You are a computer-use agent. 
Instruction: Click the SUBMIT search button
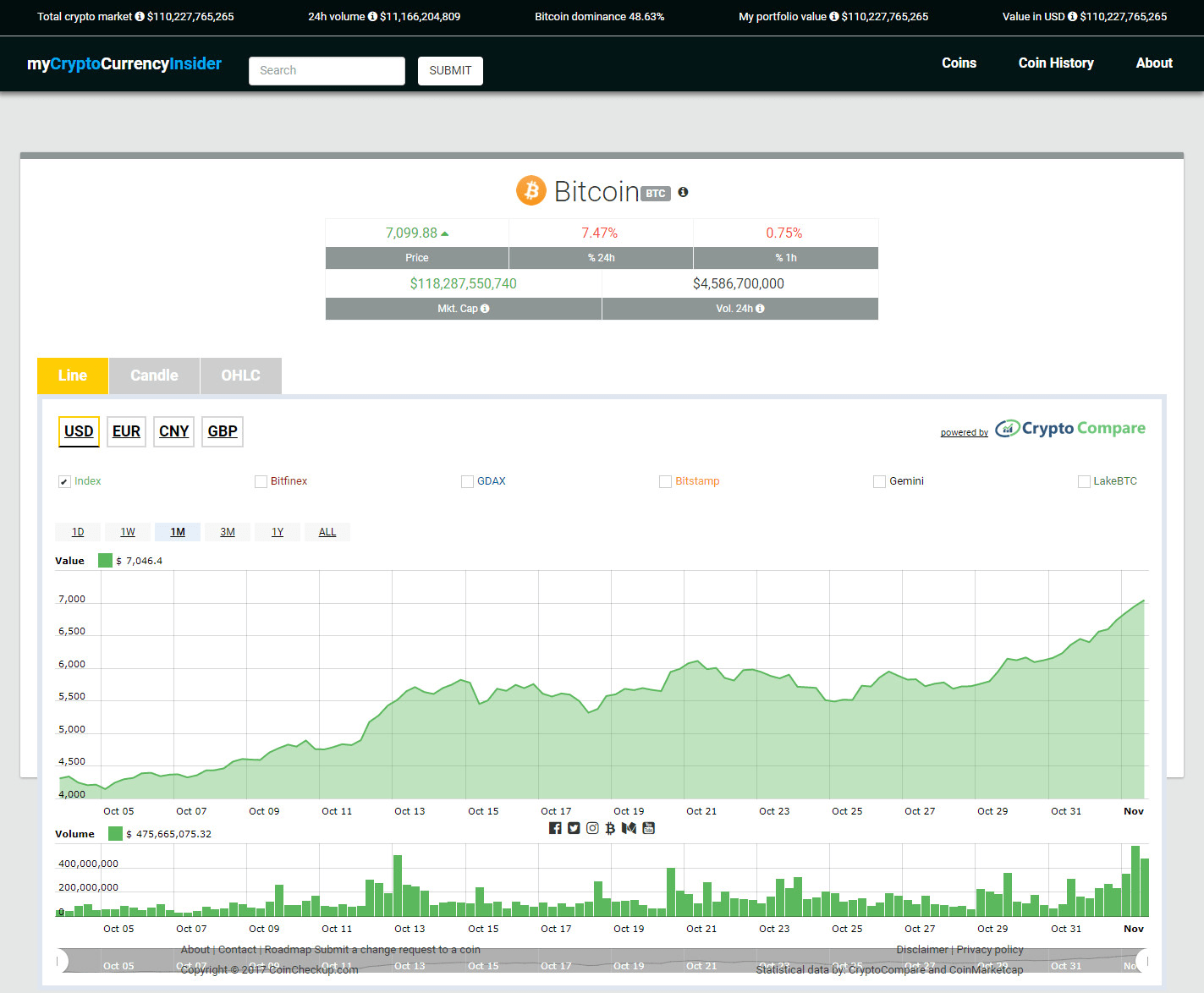[x=450, y=70]
